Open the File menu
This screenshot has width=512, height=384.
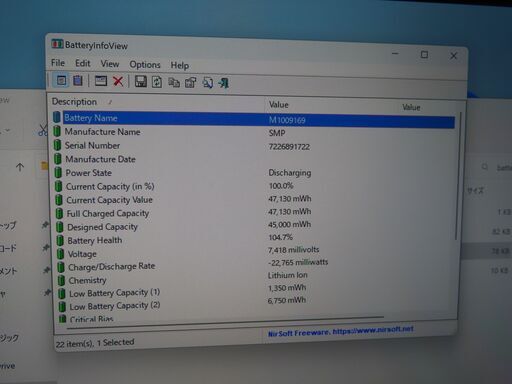pos(58,63)
